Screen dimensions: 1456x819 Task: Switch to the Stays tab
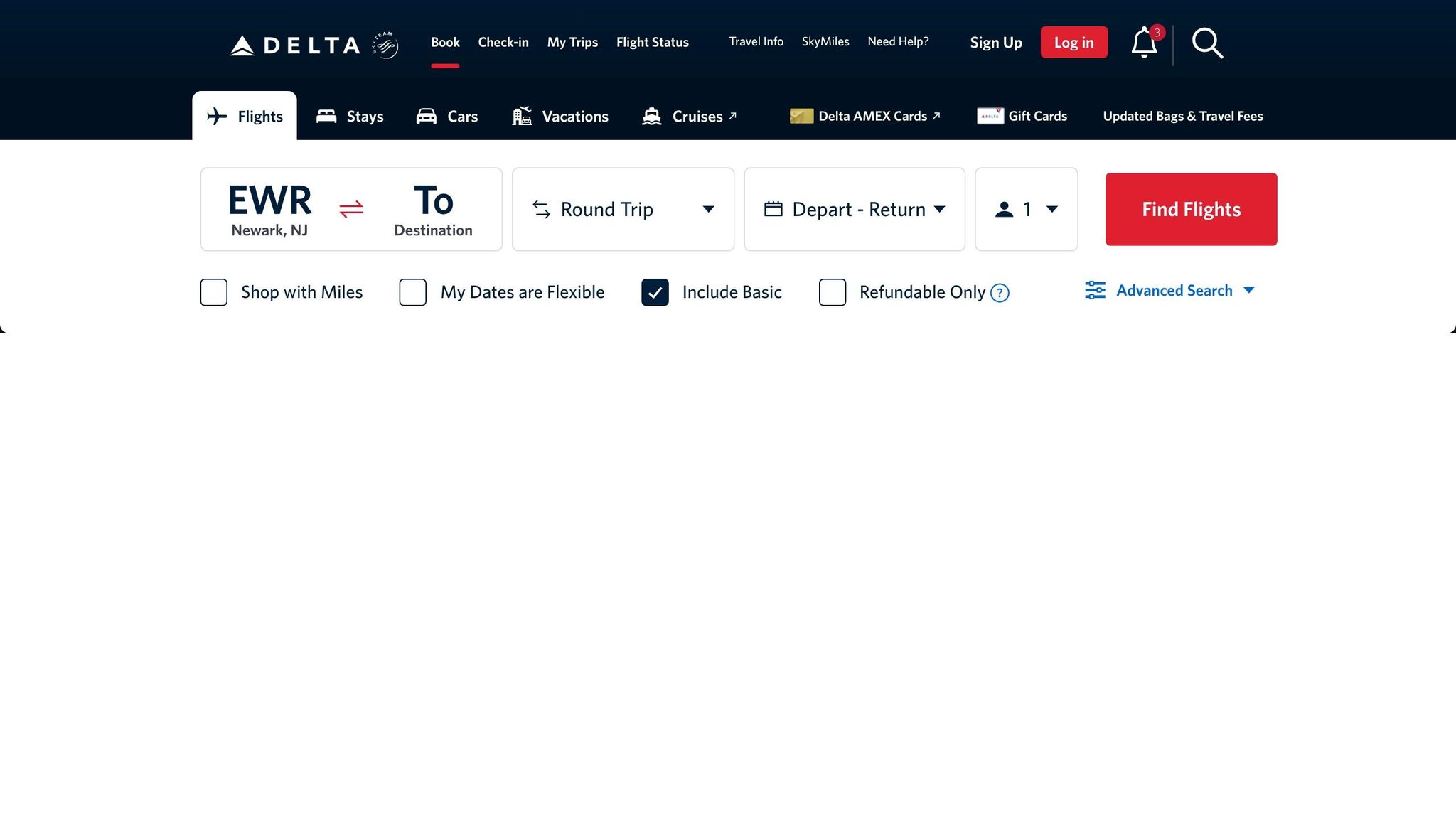(x=350, y=116)
